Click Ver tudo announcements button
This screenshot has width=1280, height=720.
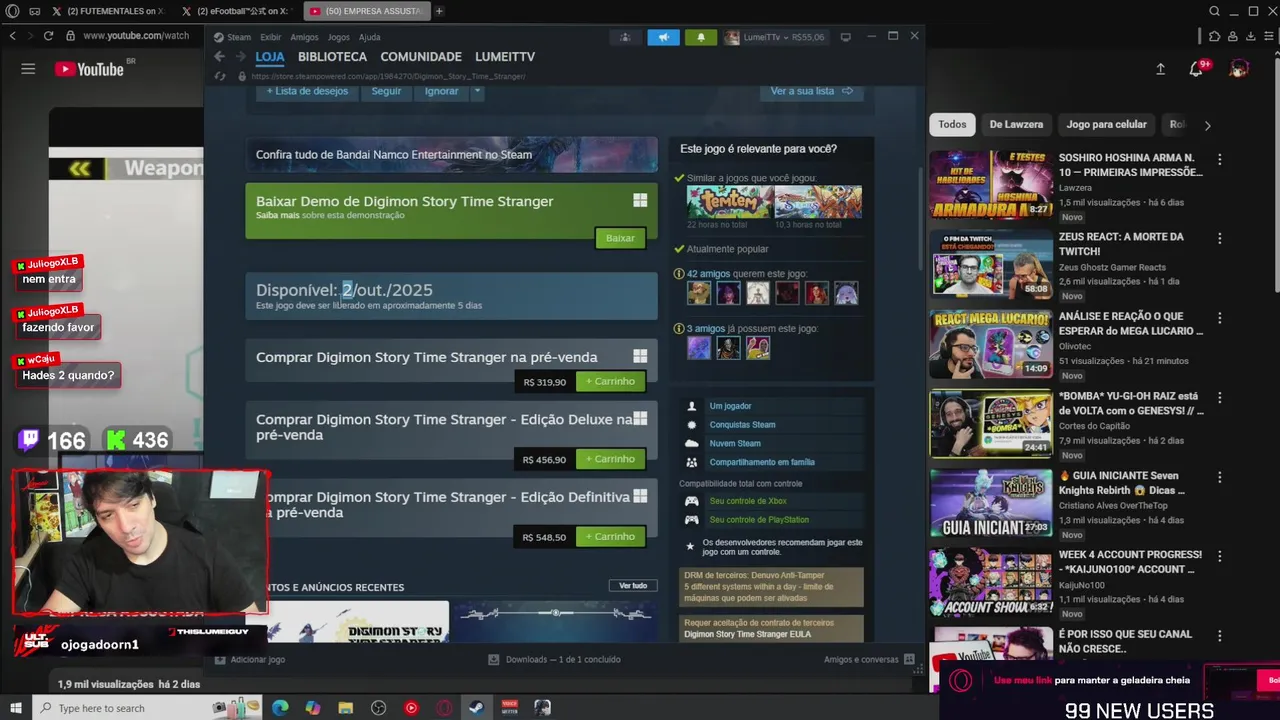pos(633,586)
